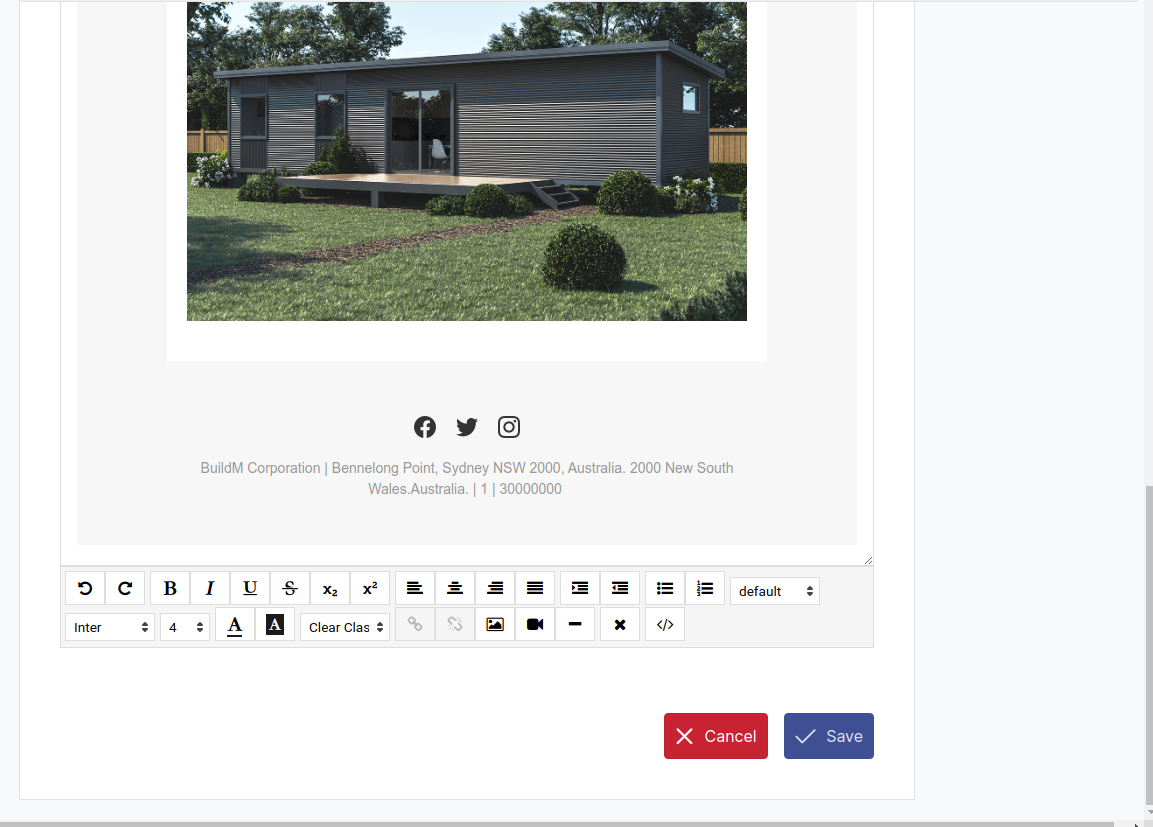Open the code view editor
Viewport: 1153px width, 827px height.
tap(665, 624)
